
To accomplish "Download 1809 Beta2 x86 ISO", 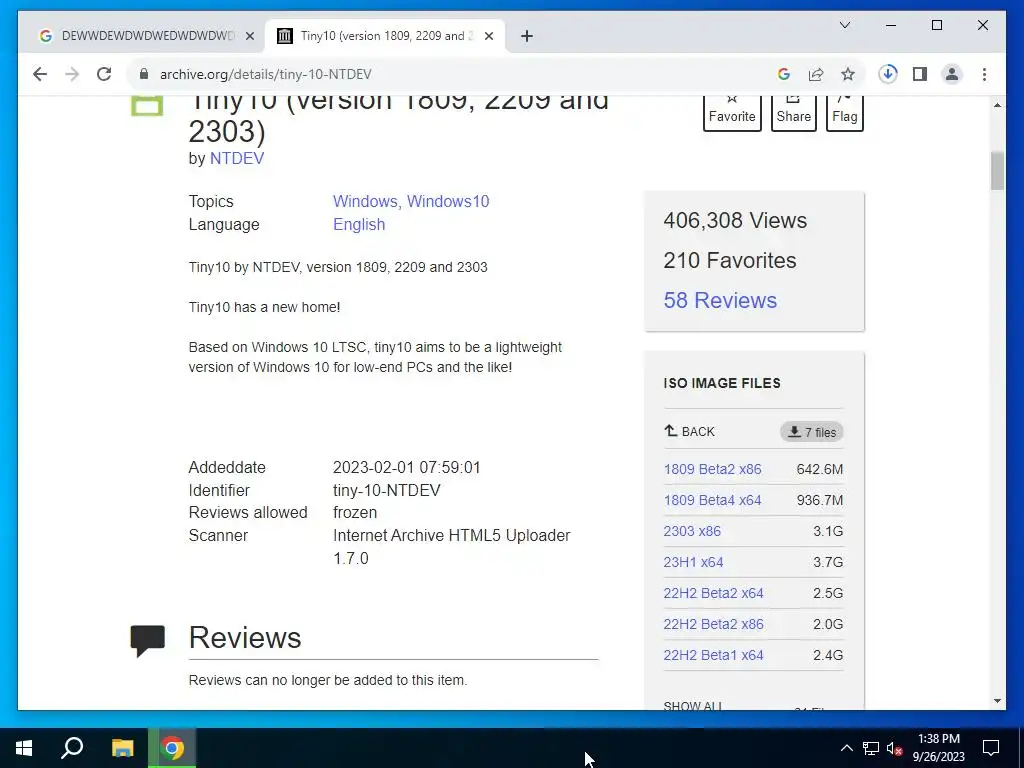I will [x=712, y=469].
